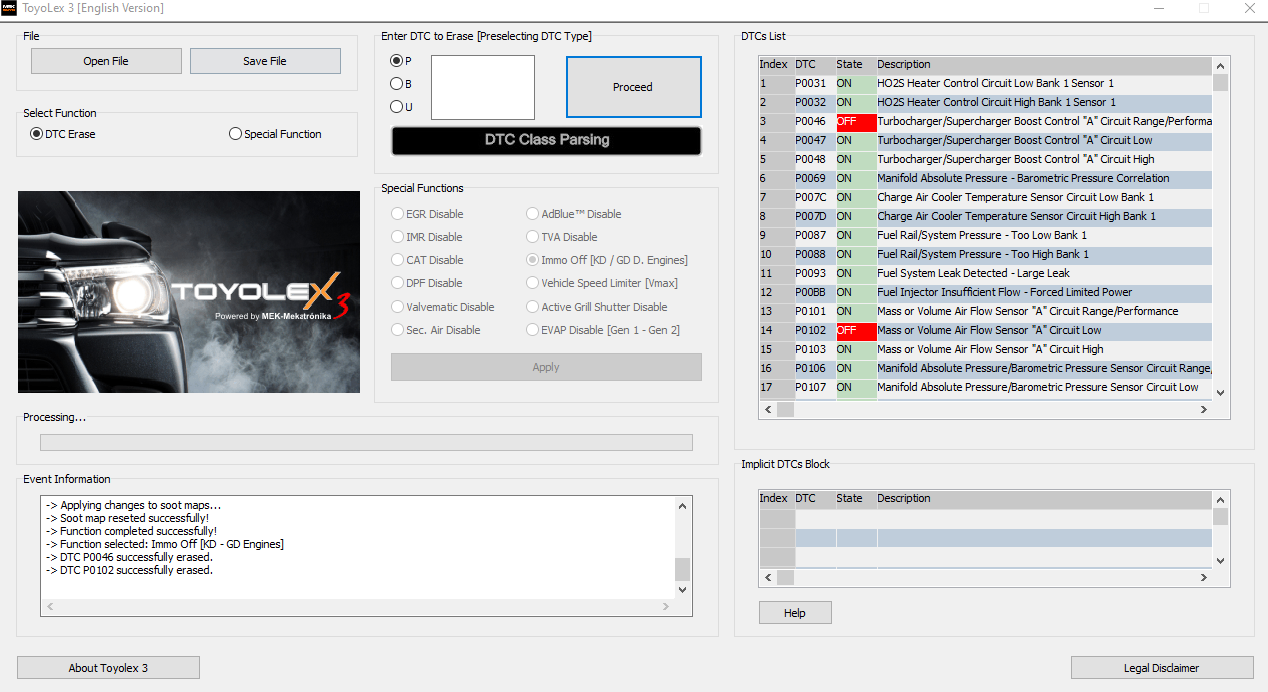Click the Apply button
Image resolution: width=1268 pixels, height=692 pixels.
(546, 367)
